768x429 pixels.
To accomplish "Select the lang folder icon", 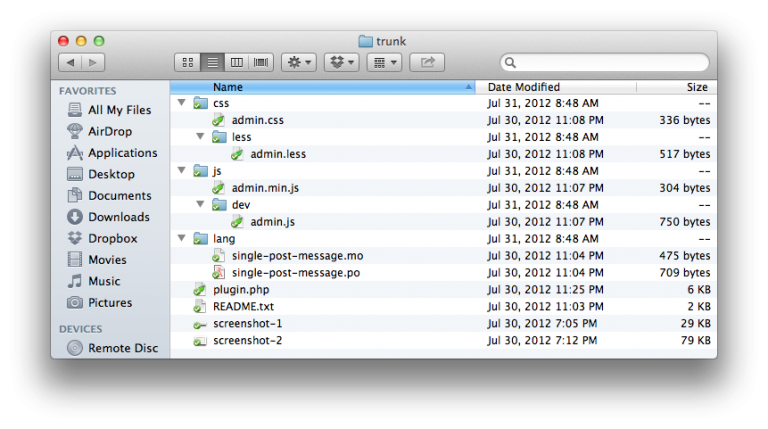I will coord(200,238).
